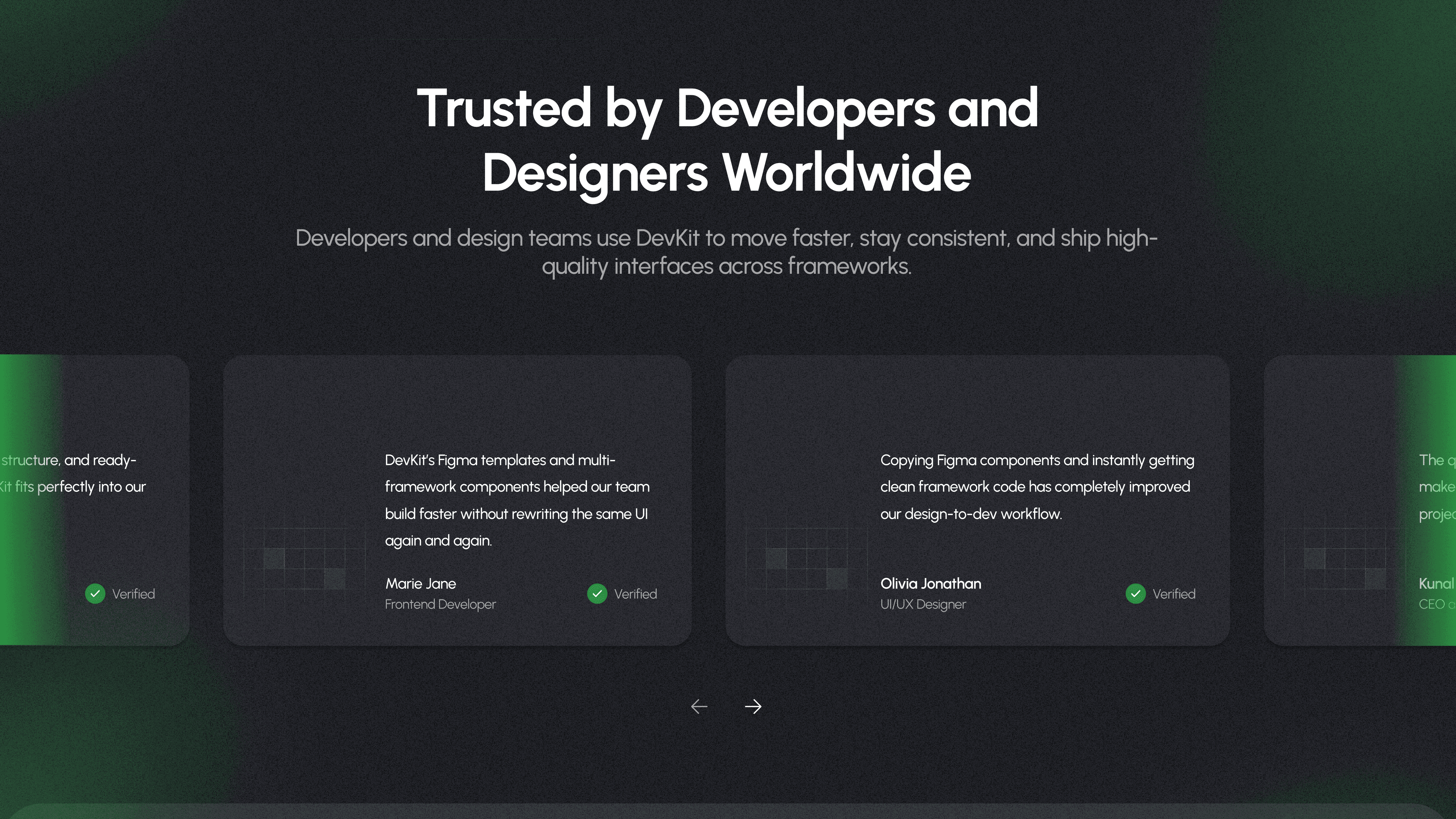Click the partially visible Kunal name on right card
The width and height of the screenshot is (1456, 819).
[1436, 583]
